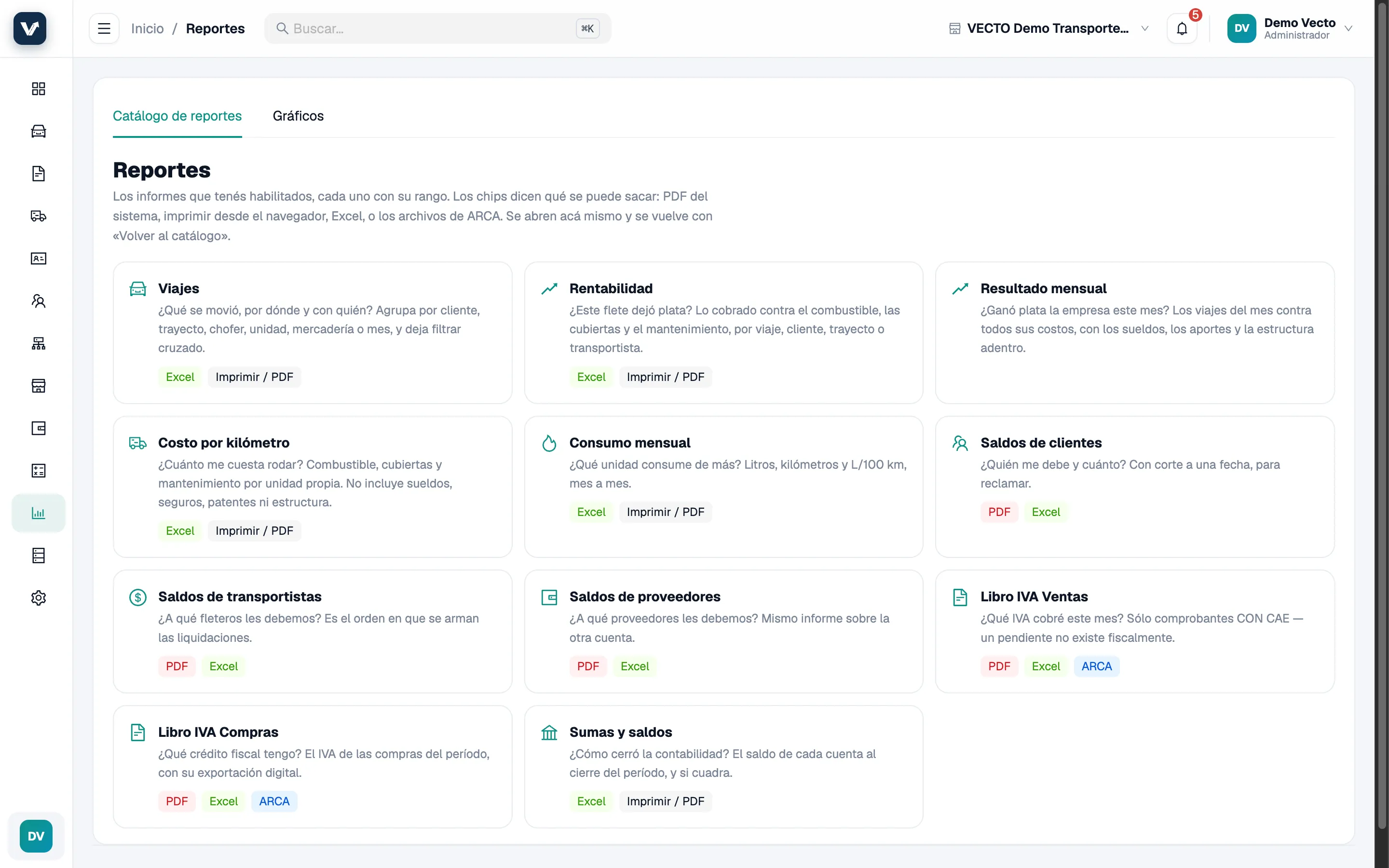Open the Libro IVA Ventas report
Image resolution: width=1389 pixels, height=868 pixels.
(1135, 631)
